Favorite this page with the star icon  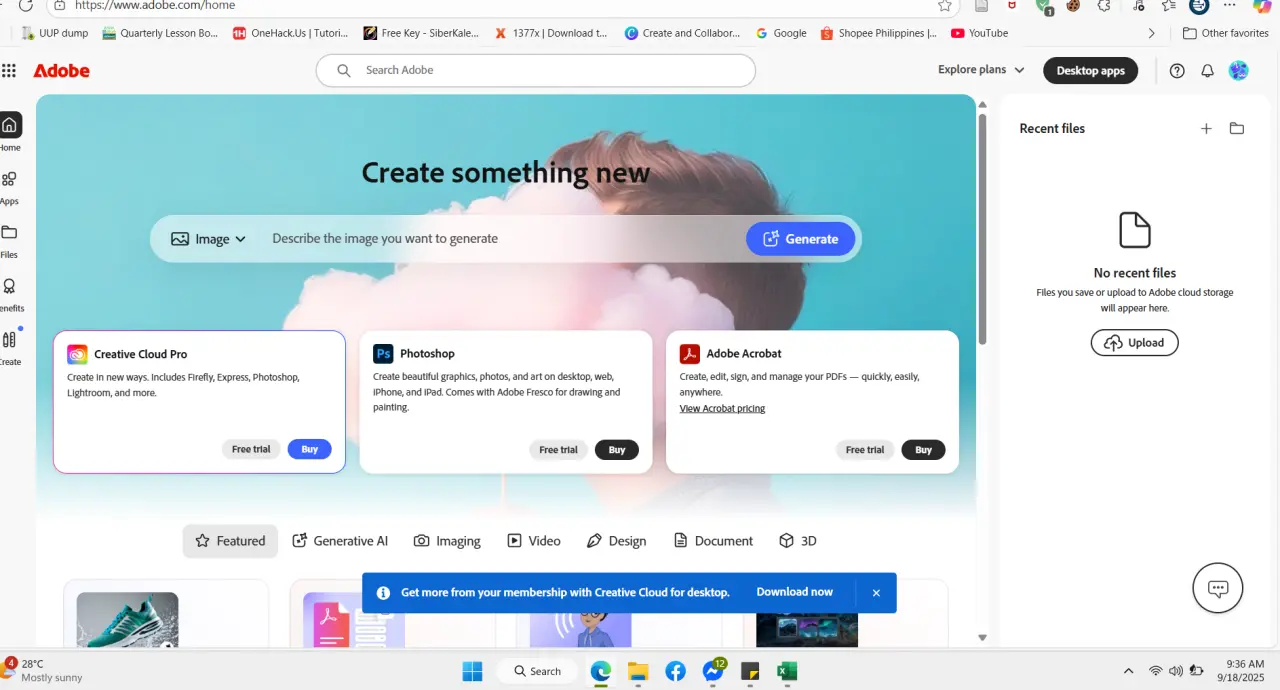point(944,5)
